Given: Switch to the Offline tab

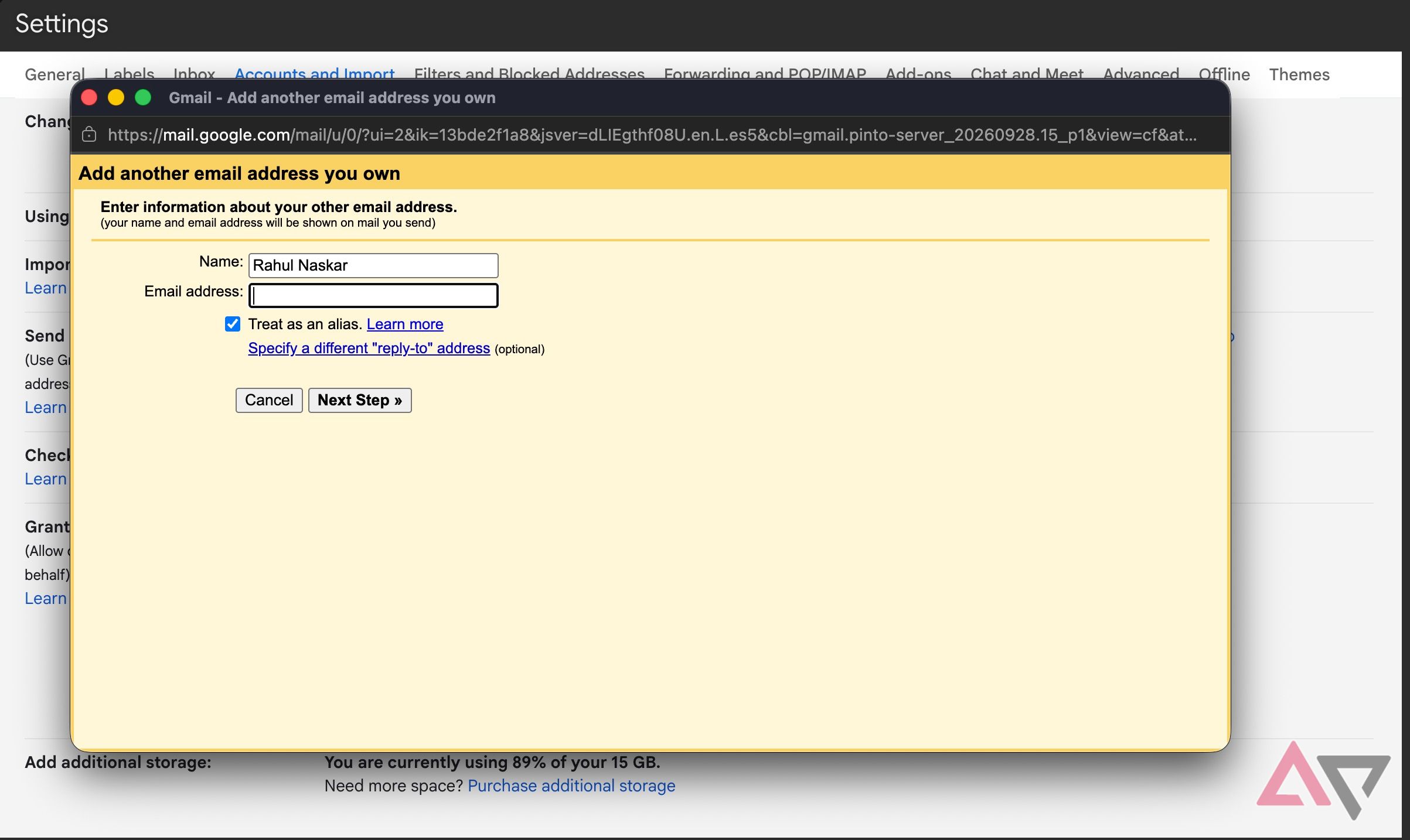Looking at the screenshot, I should (1224, 74).
